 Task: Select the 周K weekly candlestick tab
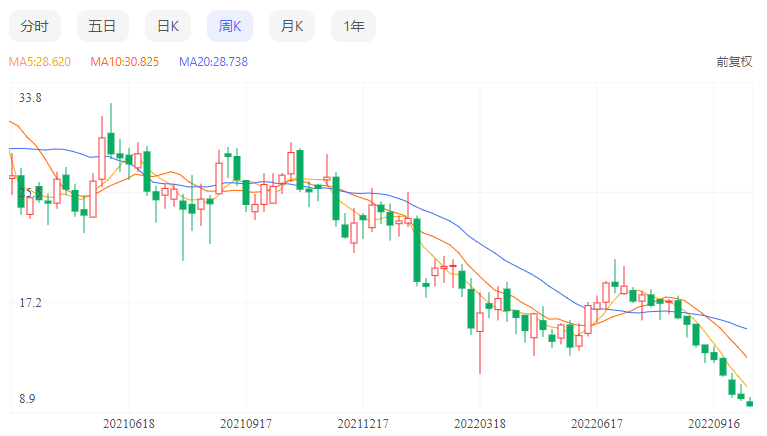pos(230,26)
